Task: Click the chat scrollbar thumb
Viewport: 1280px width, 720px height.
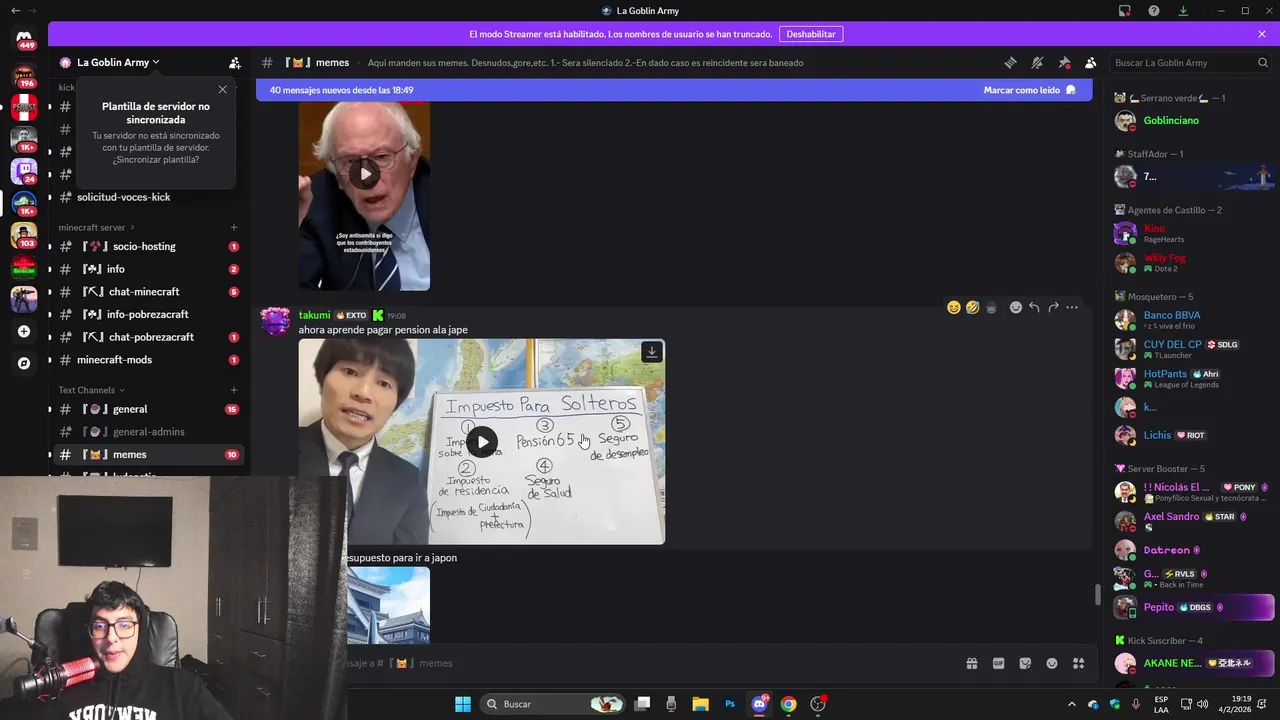Action: [x=1097, y=595]
